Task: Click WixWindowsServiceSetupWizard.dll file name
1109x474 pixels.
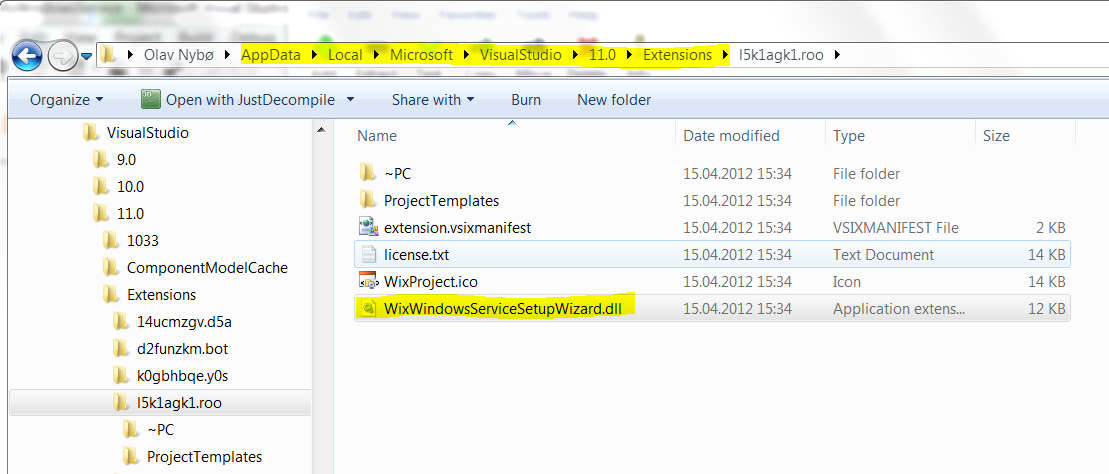Action: (503, 308)
